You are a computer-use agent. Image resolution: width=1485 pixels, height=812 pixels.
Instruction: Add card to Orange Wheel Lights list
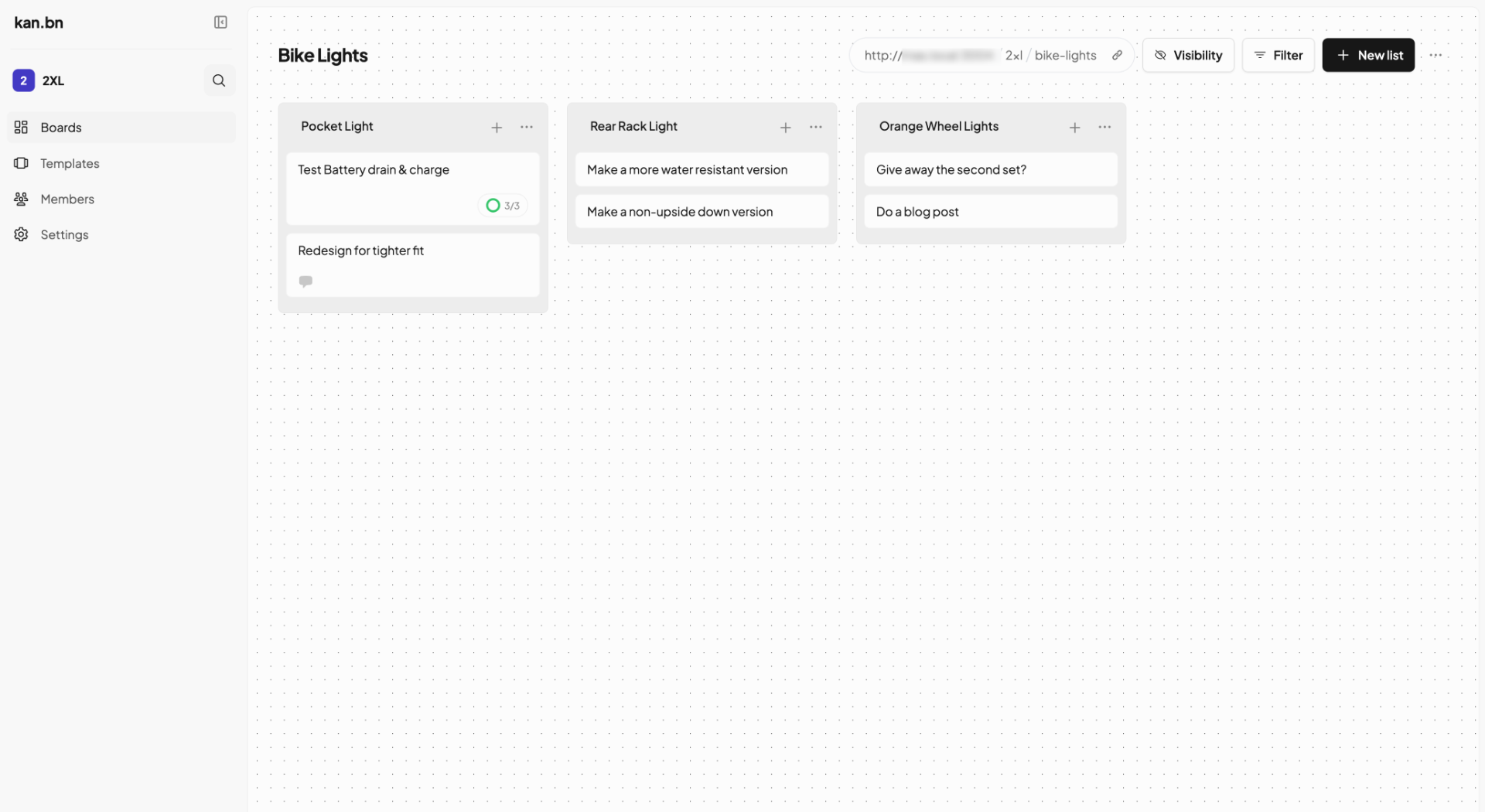pyautogui.click(x=1074, y=128)
